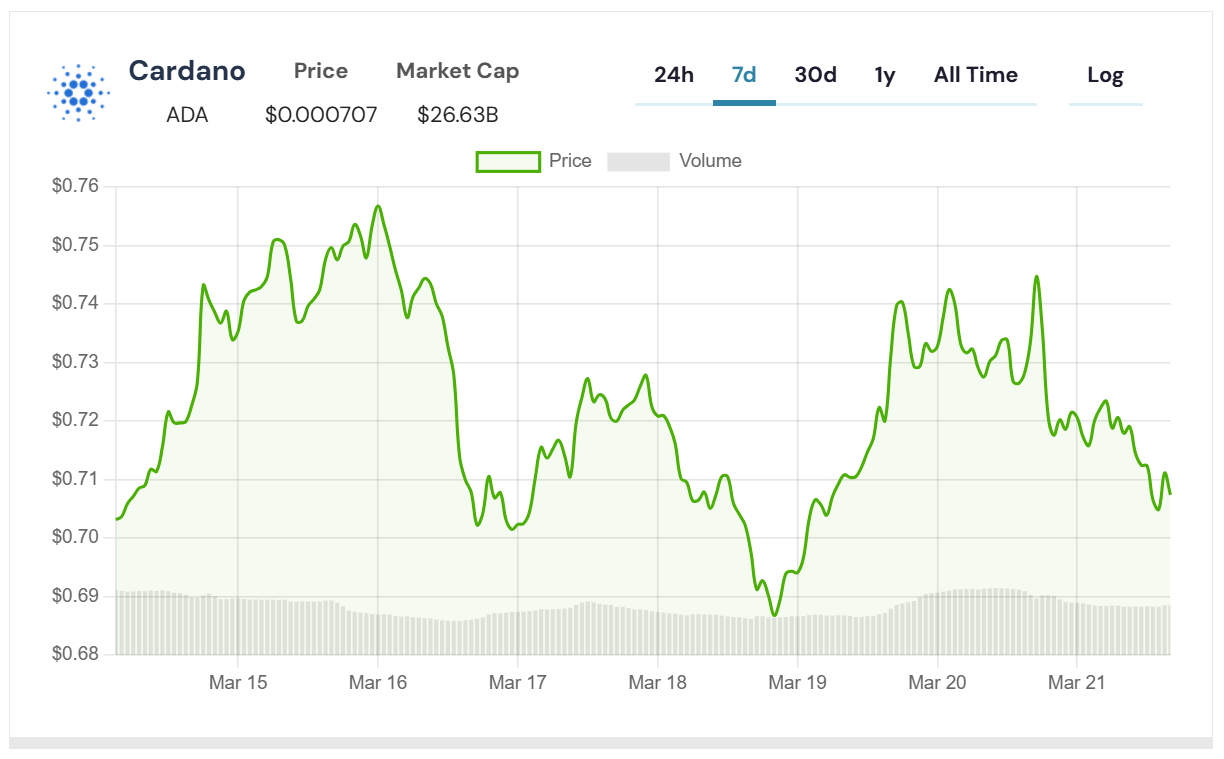Screen dimensions: 1224x759
Task: Click the $0.000707 price value
Action: pos(321,115)
